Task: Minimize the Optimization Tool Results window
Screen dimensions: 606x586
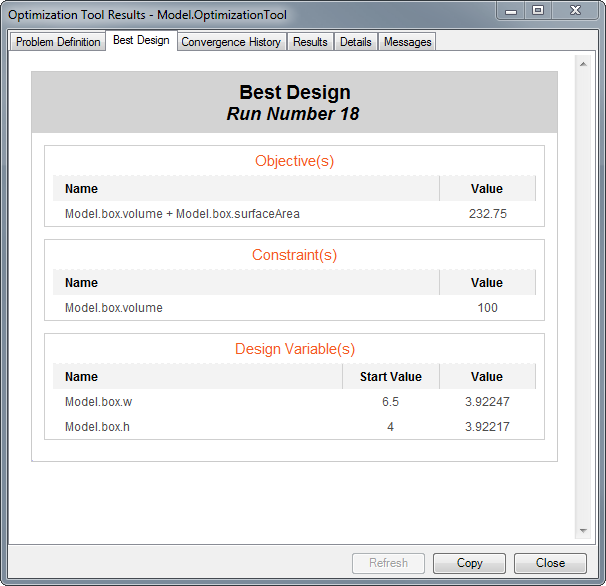Action: click(513, 10)
